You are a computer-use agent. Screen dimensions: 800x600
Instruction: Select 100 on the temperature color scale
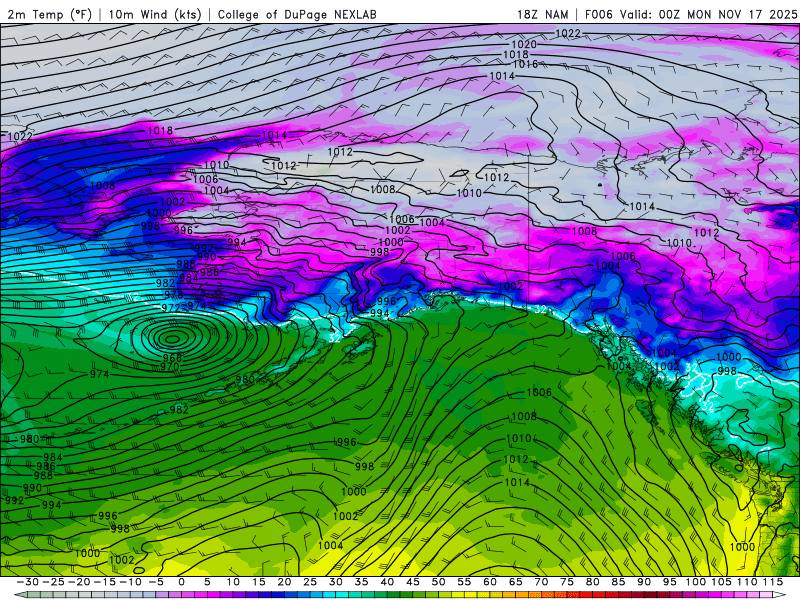tap(695, 582)
